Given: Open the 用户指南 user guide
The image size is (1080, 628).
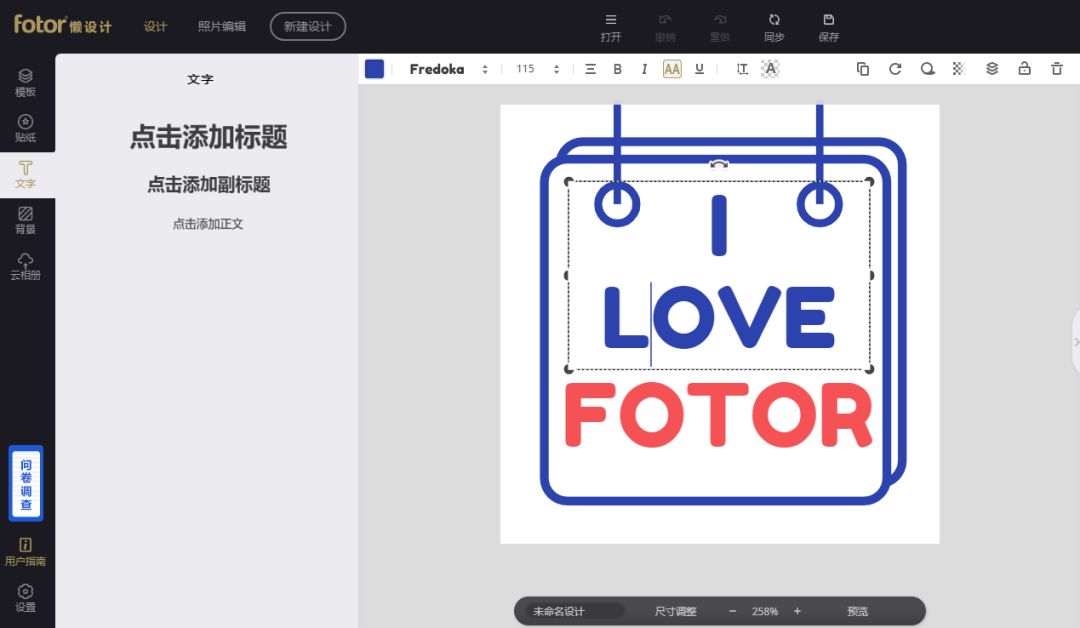Looking at the screenshot, I should (25, 552).
